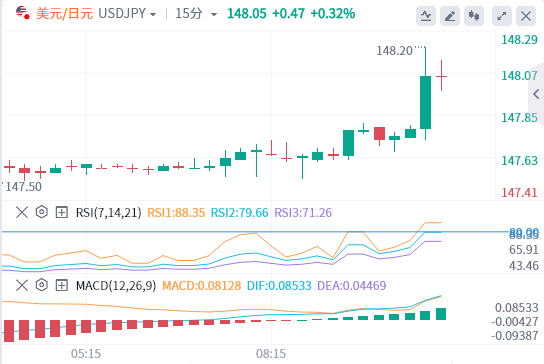Image resolution: width=544 pixels, height=364 pixels.
Task: Click the MACD(12,26,9) label
Action: click(116, 286)
